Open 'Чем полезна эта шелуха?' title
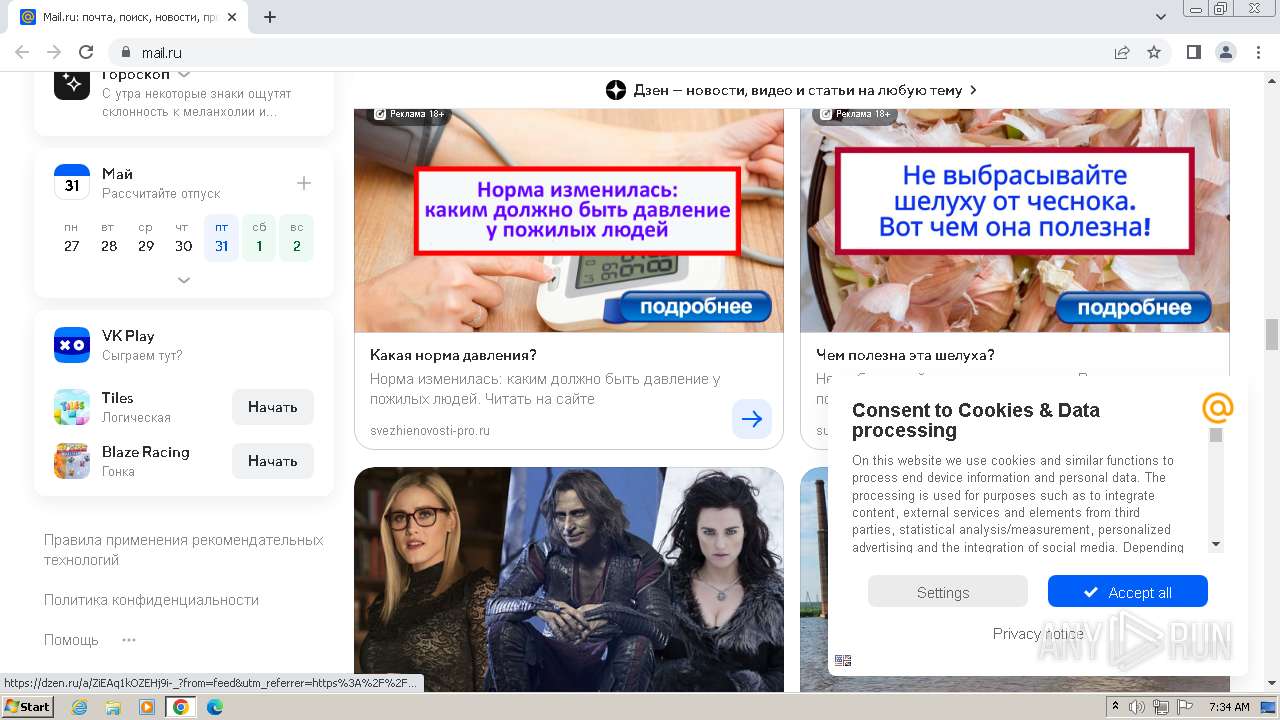The image size is (1280, 720). 905,355
